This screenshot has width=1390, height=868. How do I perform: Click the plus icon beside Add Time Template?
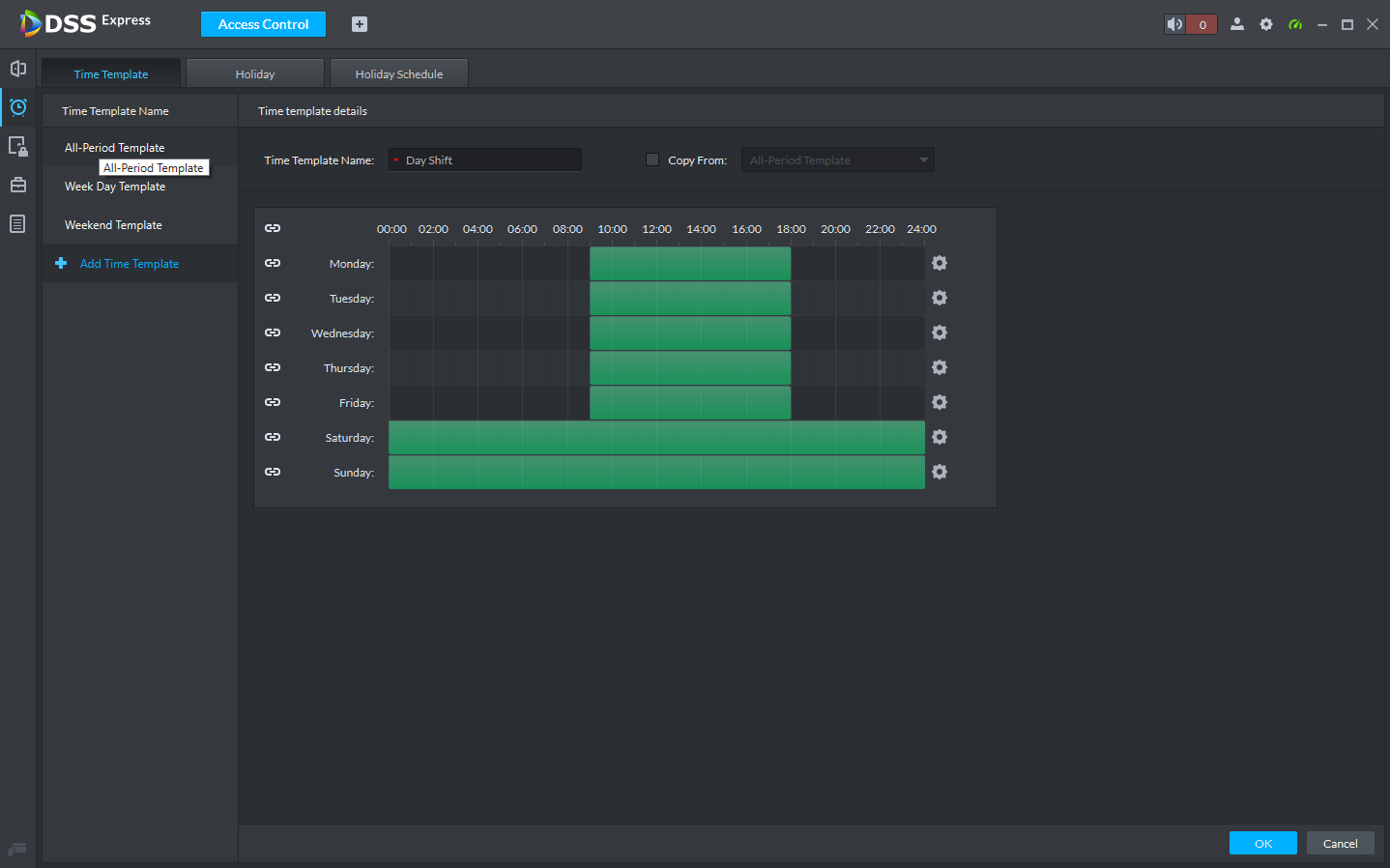pyautogui.click(x=61, y=263)
